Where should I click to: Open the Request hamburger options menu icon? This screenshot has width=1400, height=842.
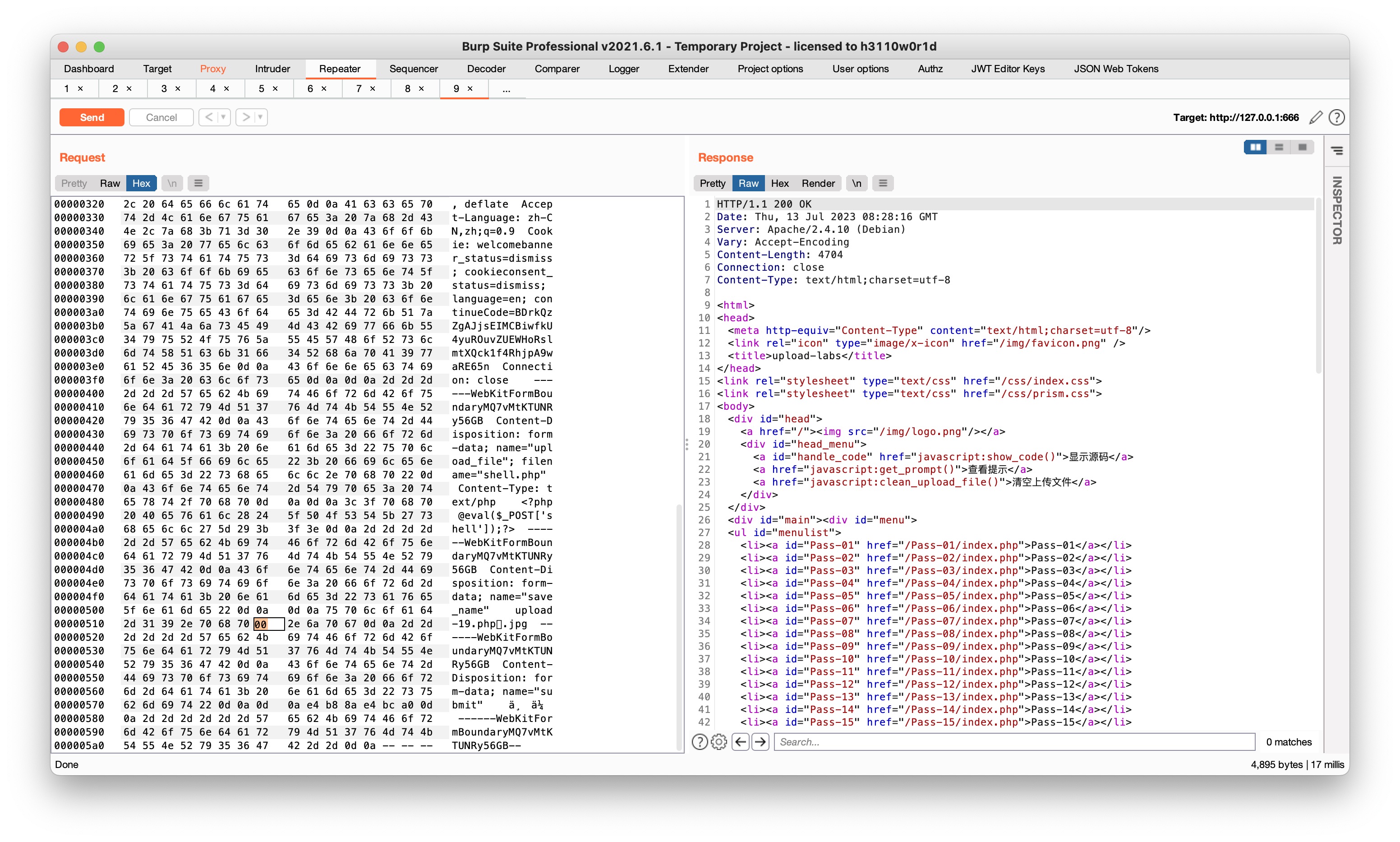pyautogui.click(x=198, y=183)
